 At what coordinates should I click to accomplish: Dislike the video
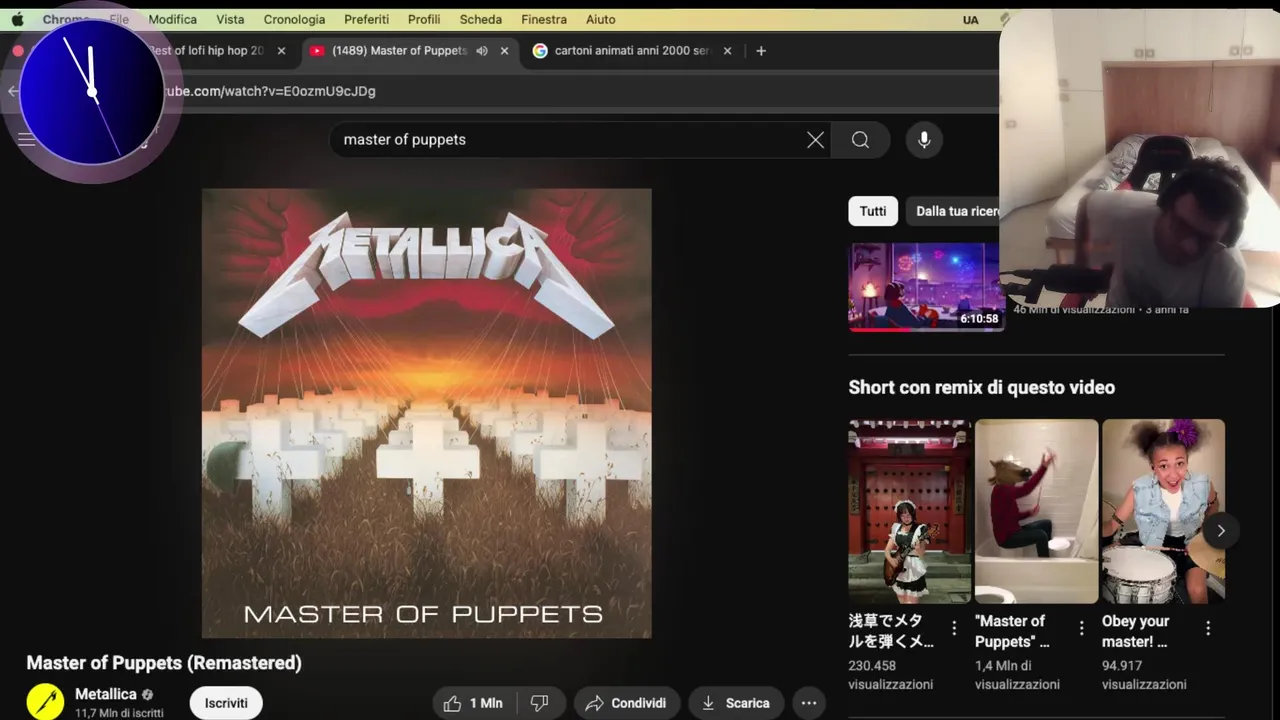point(540,703)
